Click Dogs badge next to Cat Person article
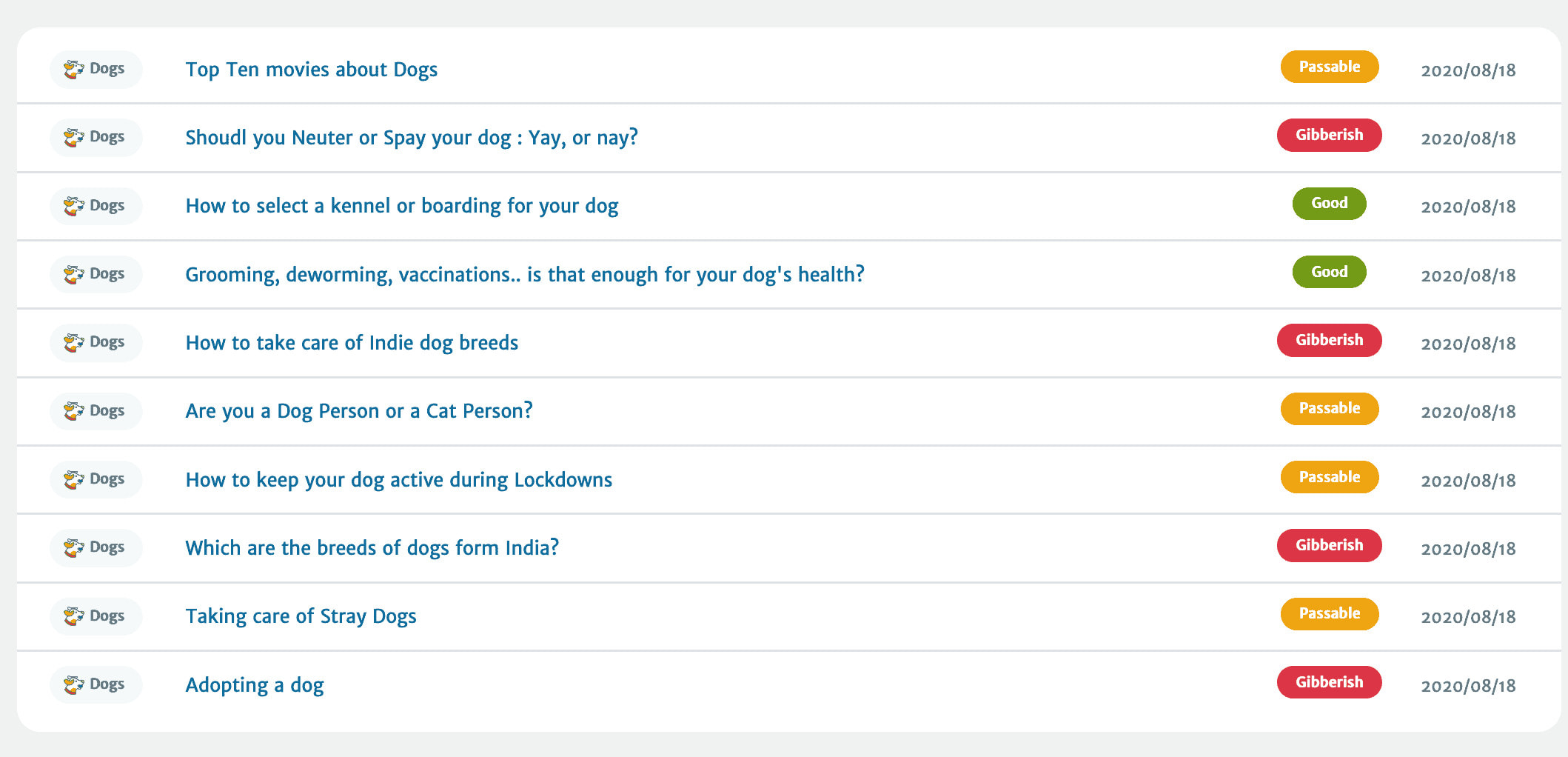Image resolution: width=1568 pixels, height=757 pixels. click(96, 411)
